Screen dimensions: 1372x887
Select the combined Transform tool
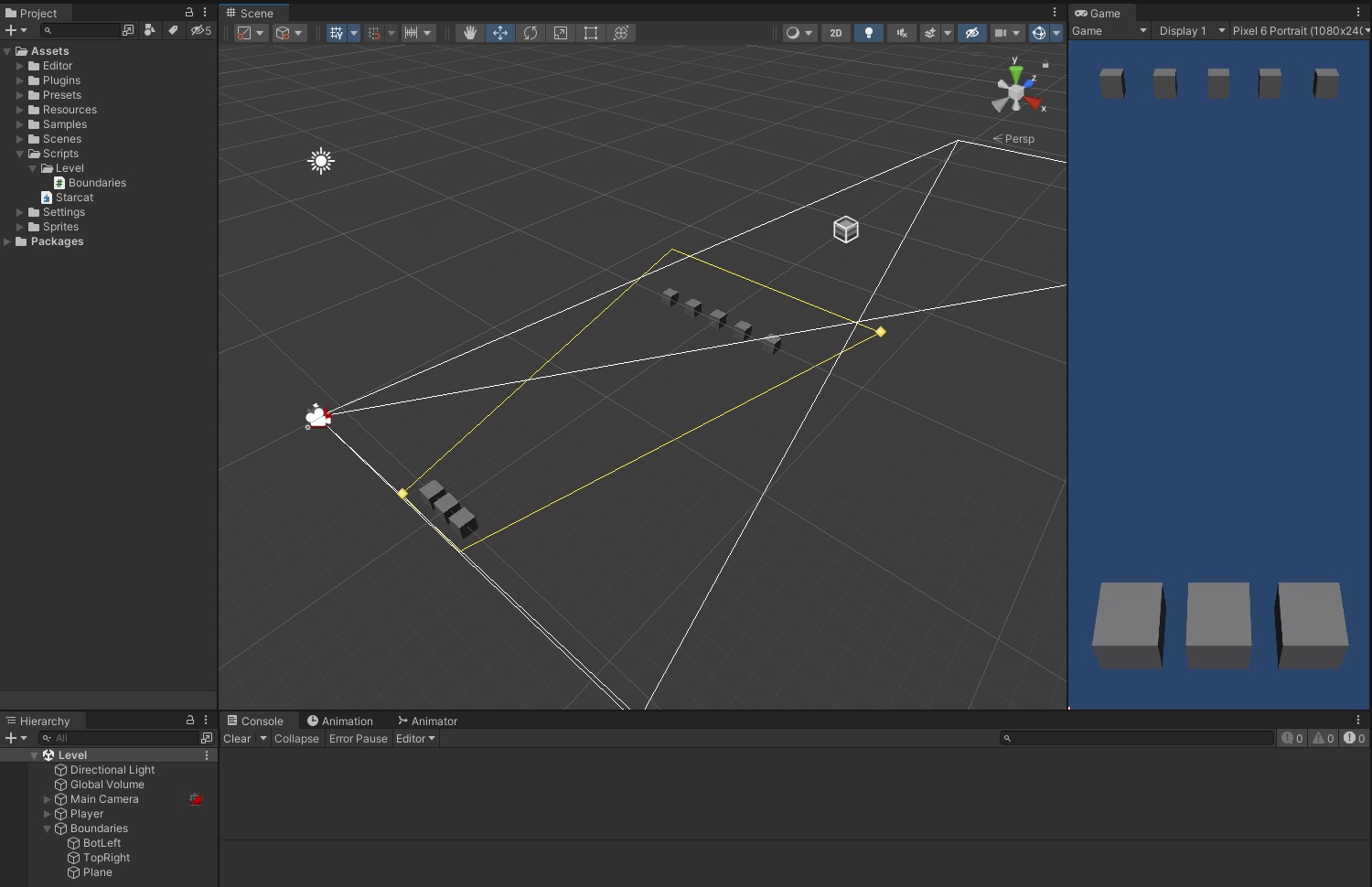[x=621, y=33]
